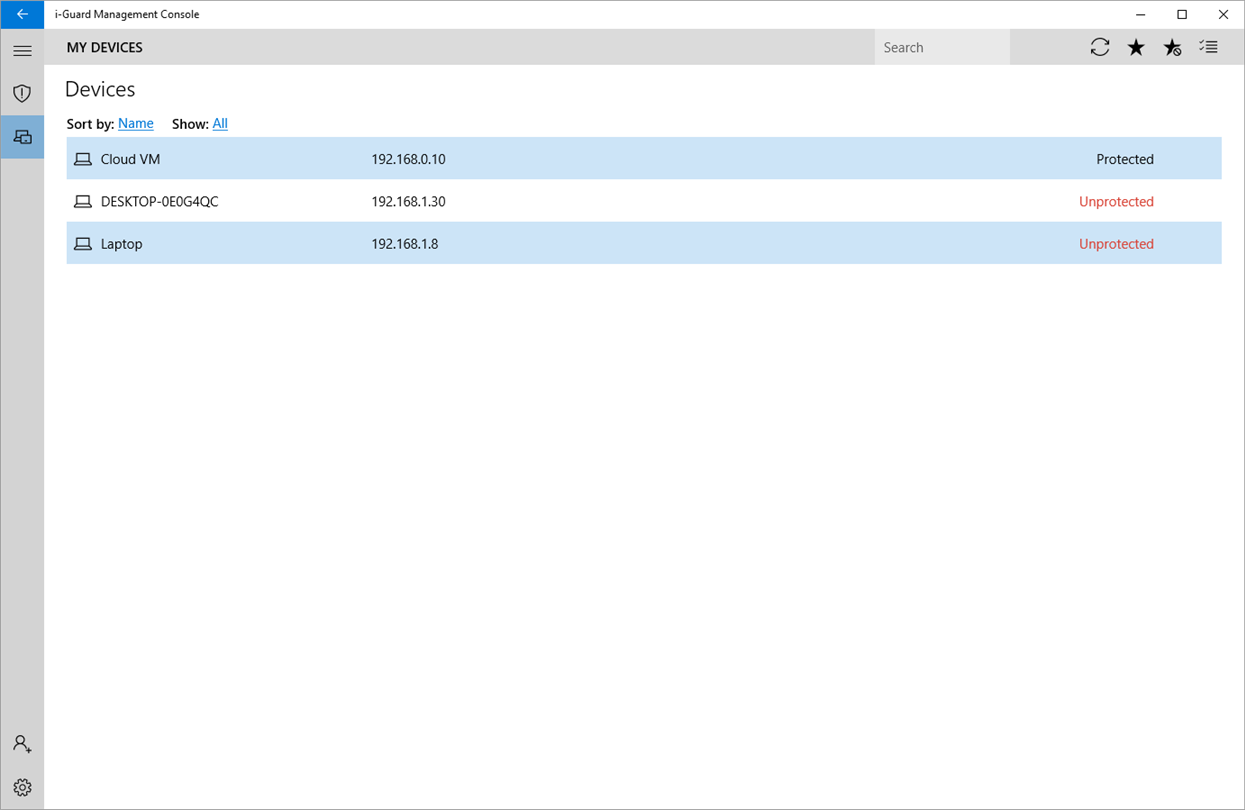Click Unprotected status of DESKTOP-0E0G4QC
Image resolution: width=1245 pixels, height=810 pixels.
1116,201
